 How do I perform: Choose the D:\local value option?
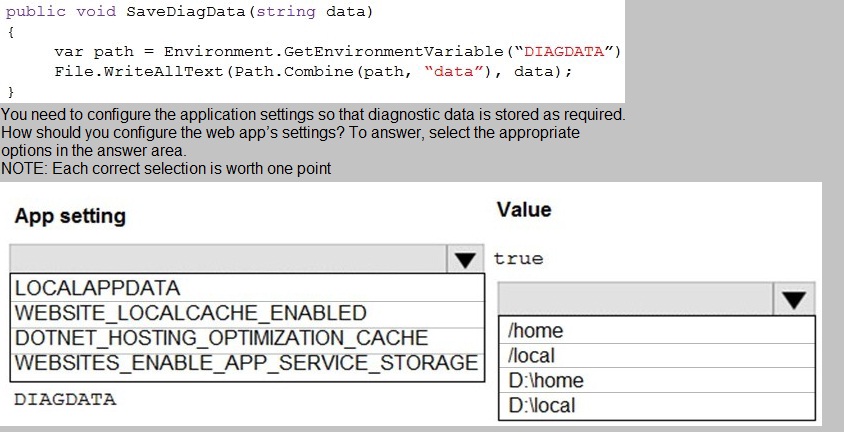[657, 406]
